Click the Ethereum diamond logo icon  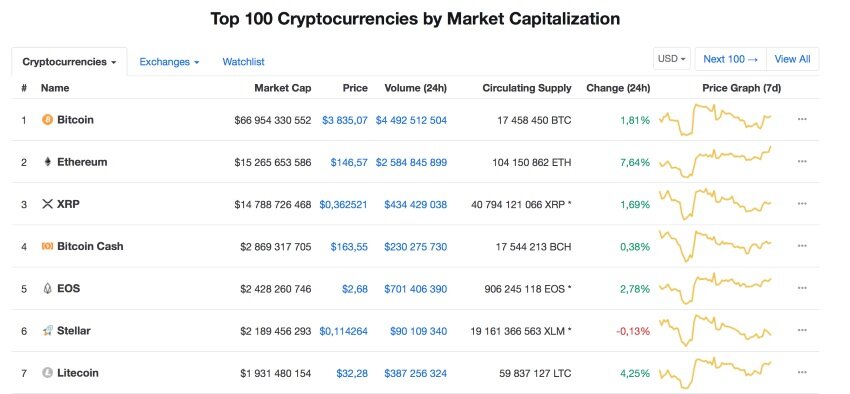coord(48,162)
